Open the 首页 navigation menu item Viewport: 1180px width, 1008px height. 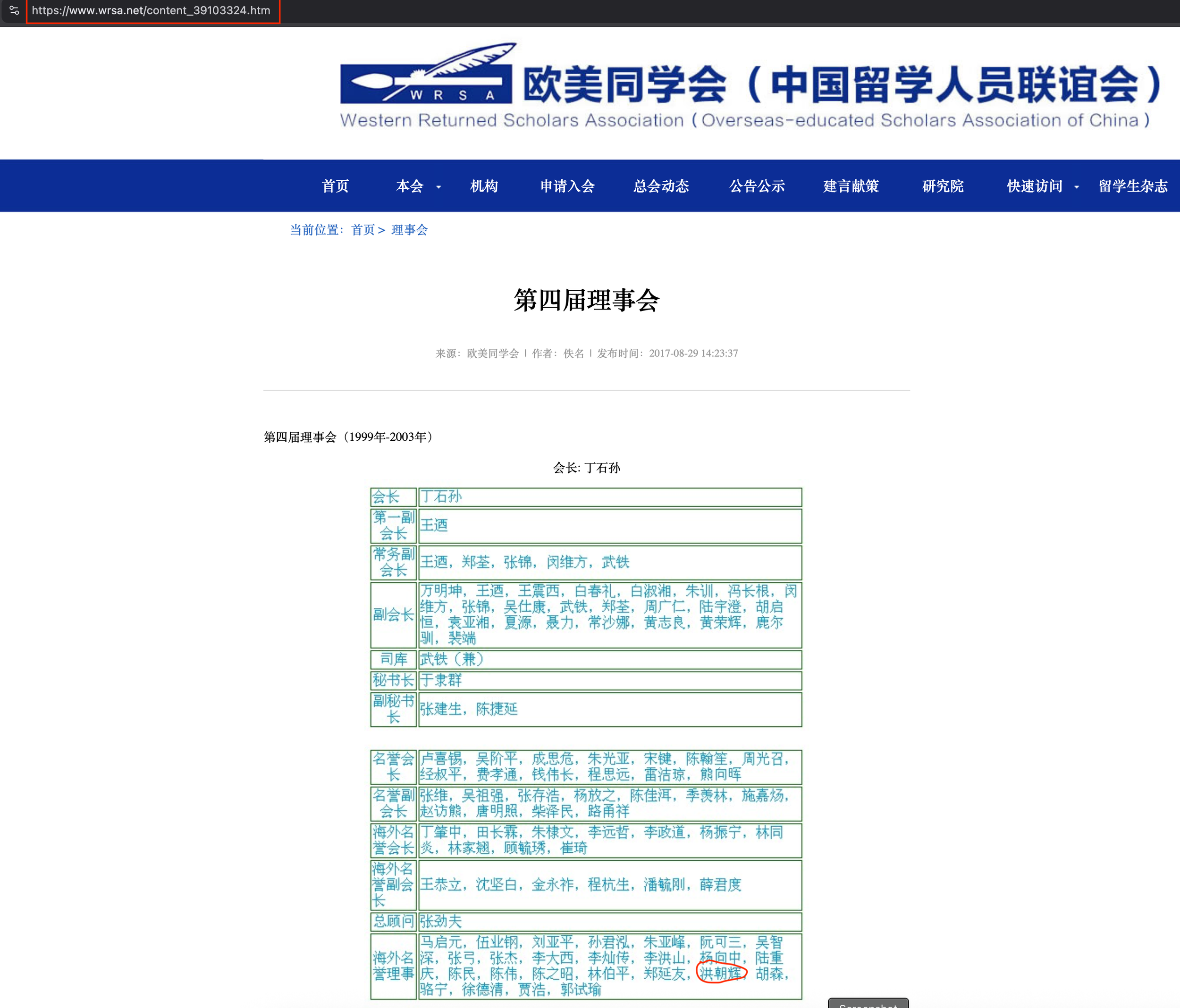pos(335,186)
